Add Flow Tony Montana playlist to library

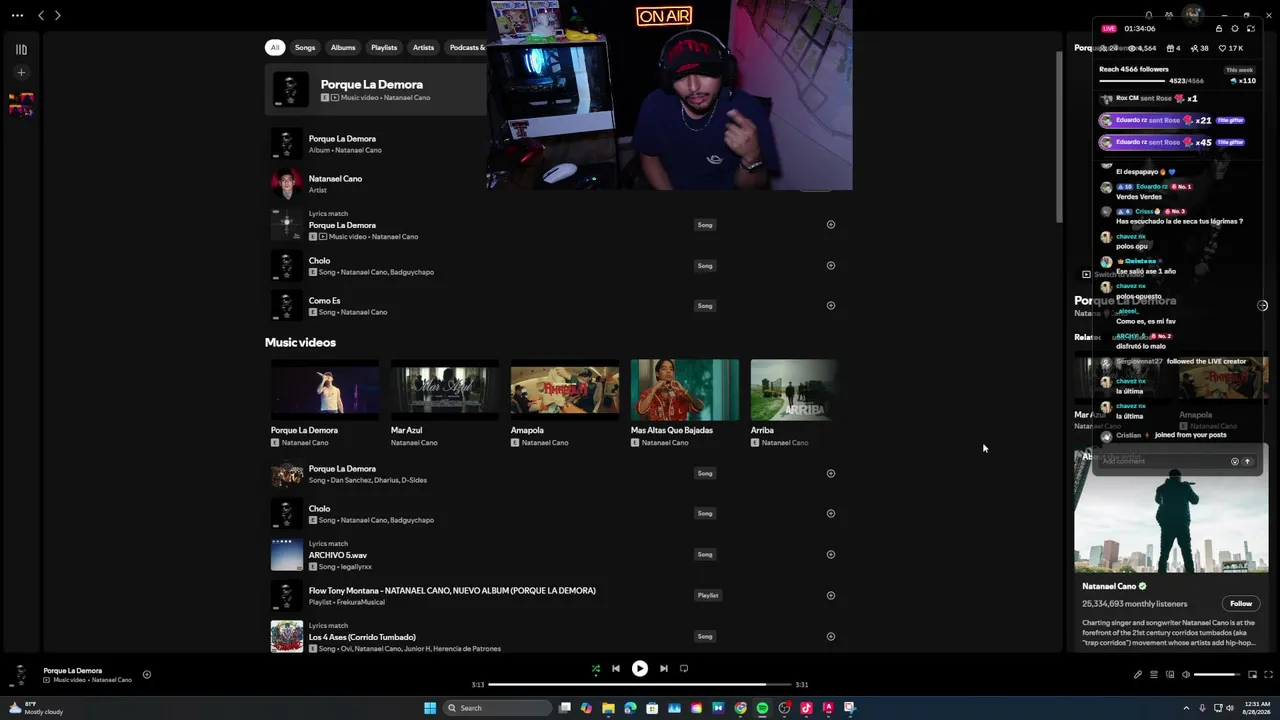pyautogui.click(x=831, y=596)
